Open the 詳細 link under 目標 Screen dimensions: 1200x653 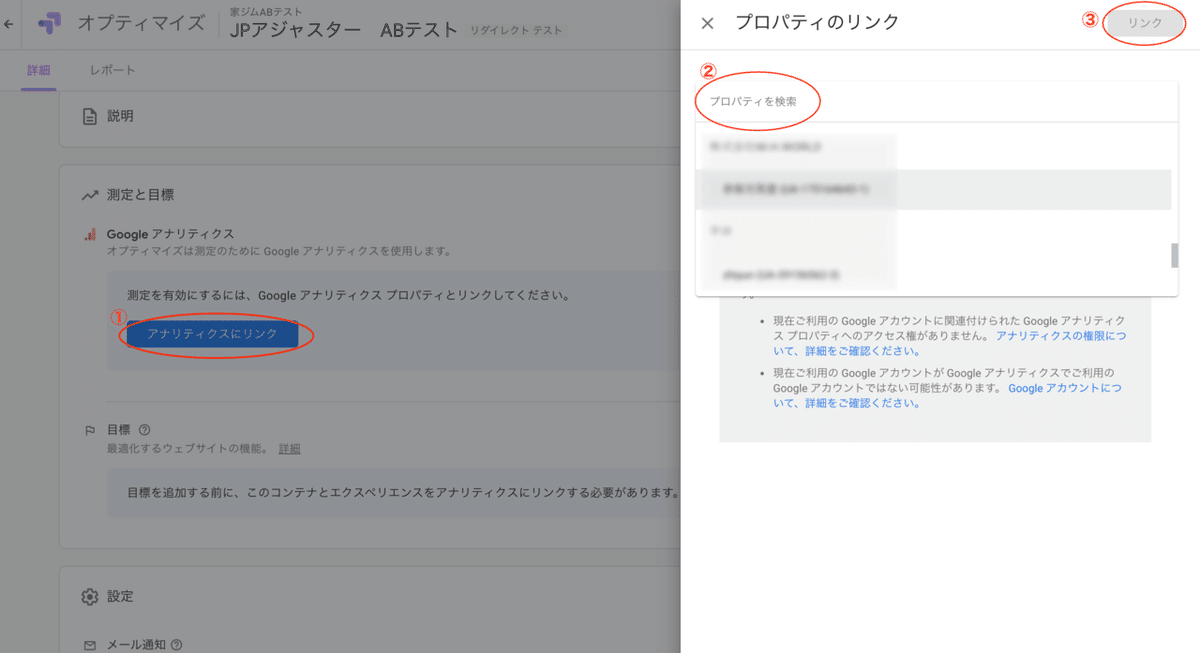(289, 448)
